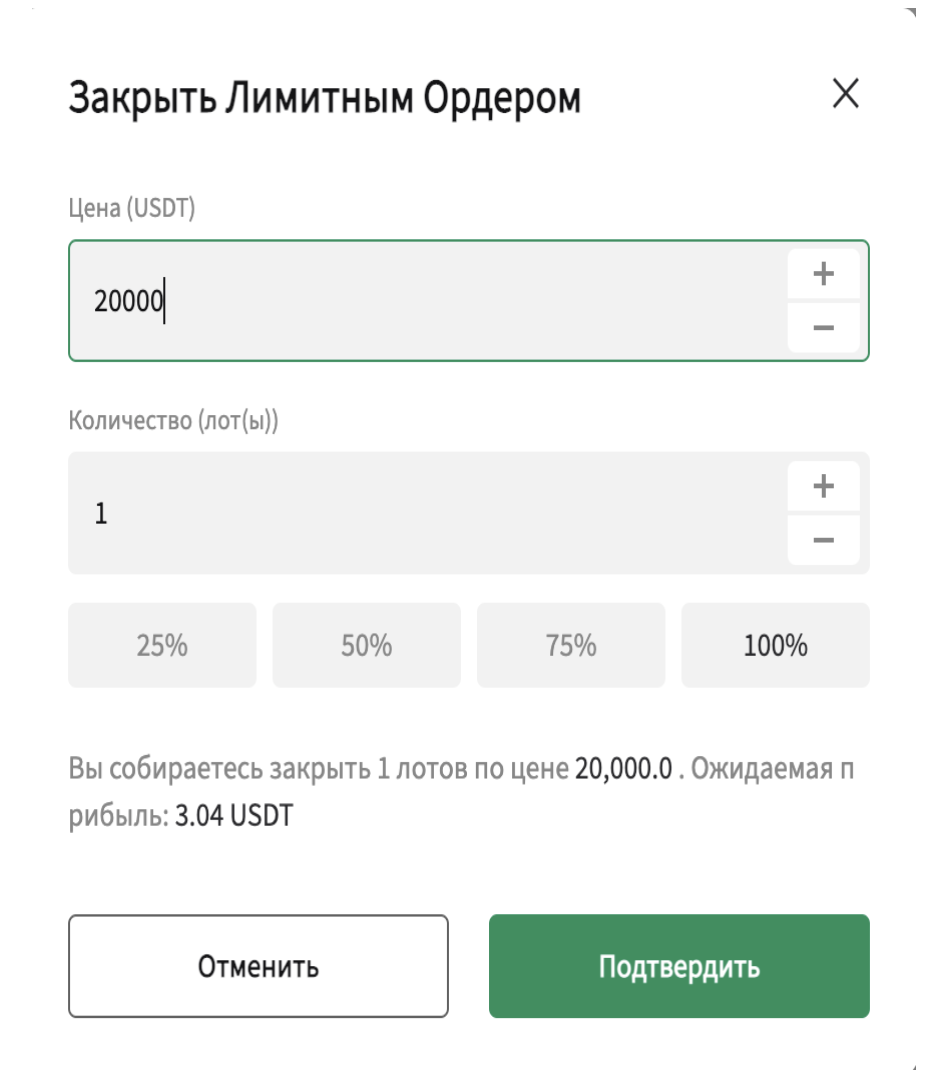Viewport: 932px width, 1076px height.
Task: Select the 50% quantity option
Action: pos(366,645)
